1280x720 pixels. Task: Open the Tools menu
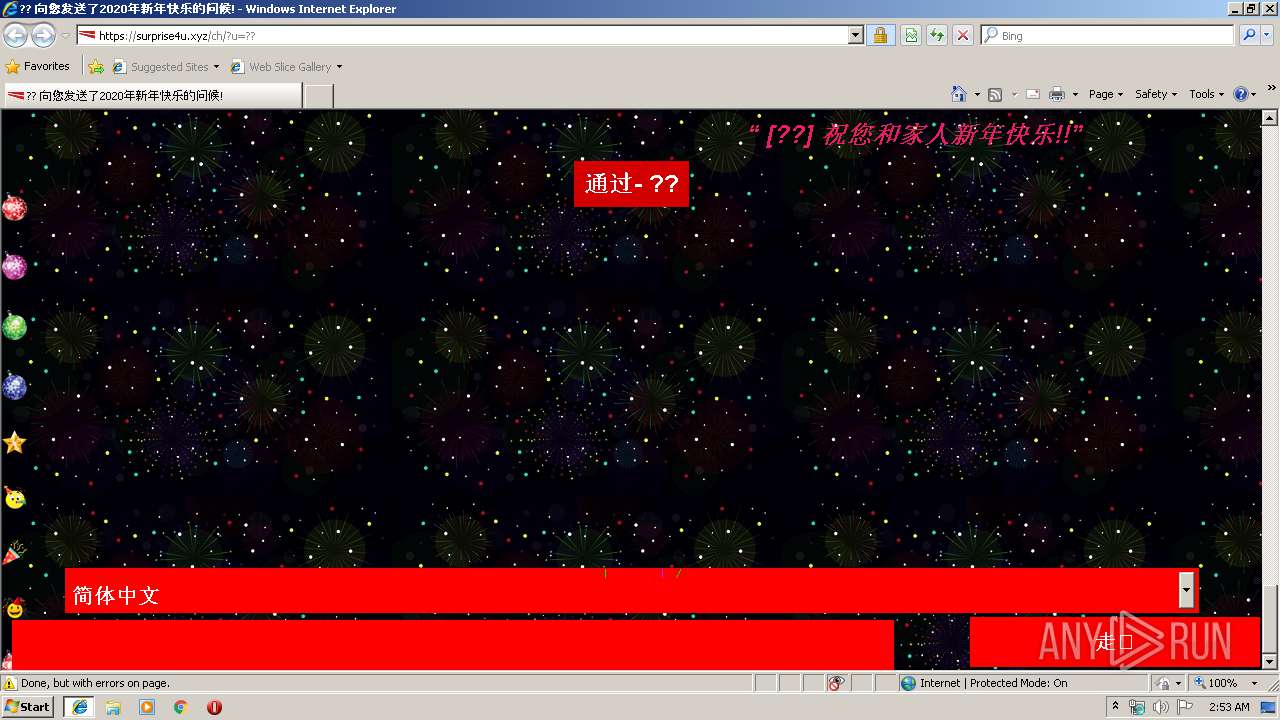click(1207, 94)
